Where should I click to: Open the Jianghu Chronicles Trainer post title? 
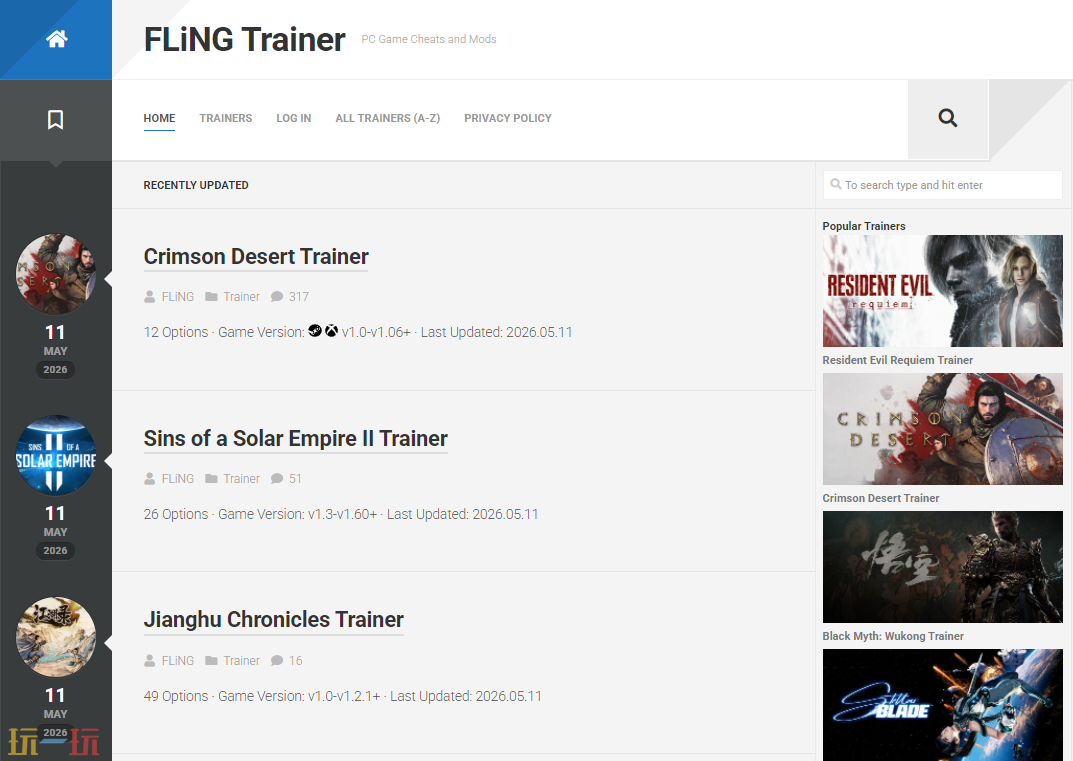coord(274,620)
